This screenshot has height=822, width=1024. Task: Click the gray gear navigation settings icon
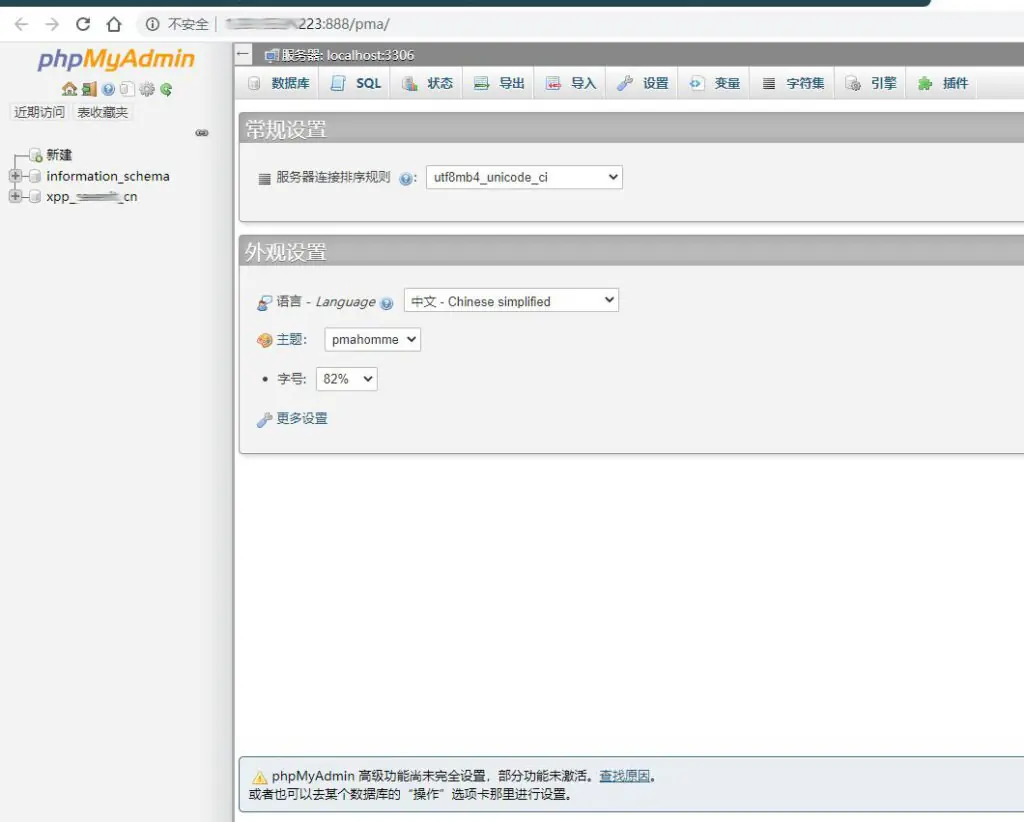point(147,89)
